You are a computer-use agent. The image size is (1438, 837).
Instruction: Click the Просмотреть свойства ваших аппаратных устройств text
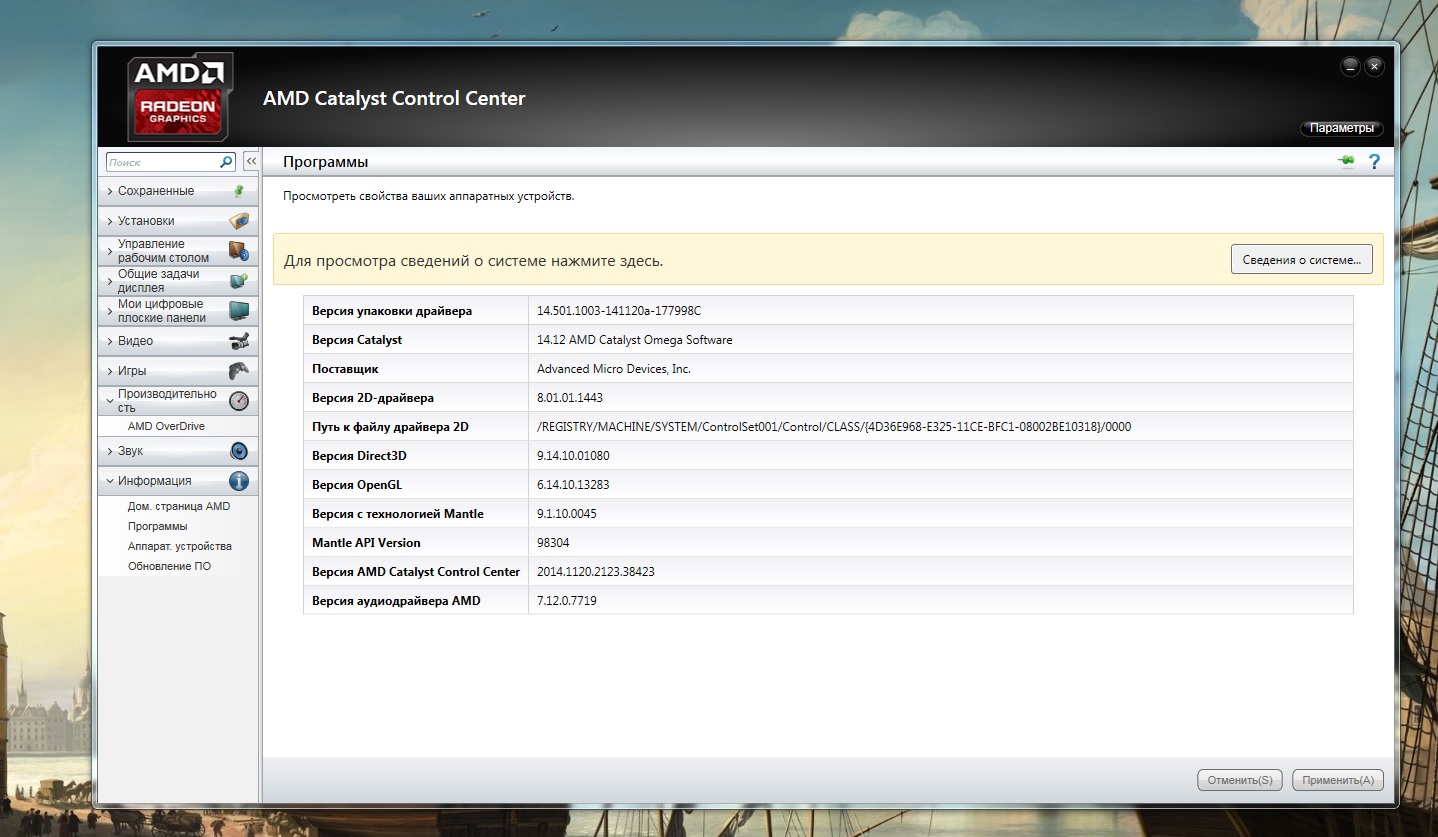pos(429,196)
